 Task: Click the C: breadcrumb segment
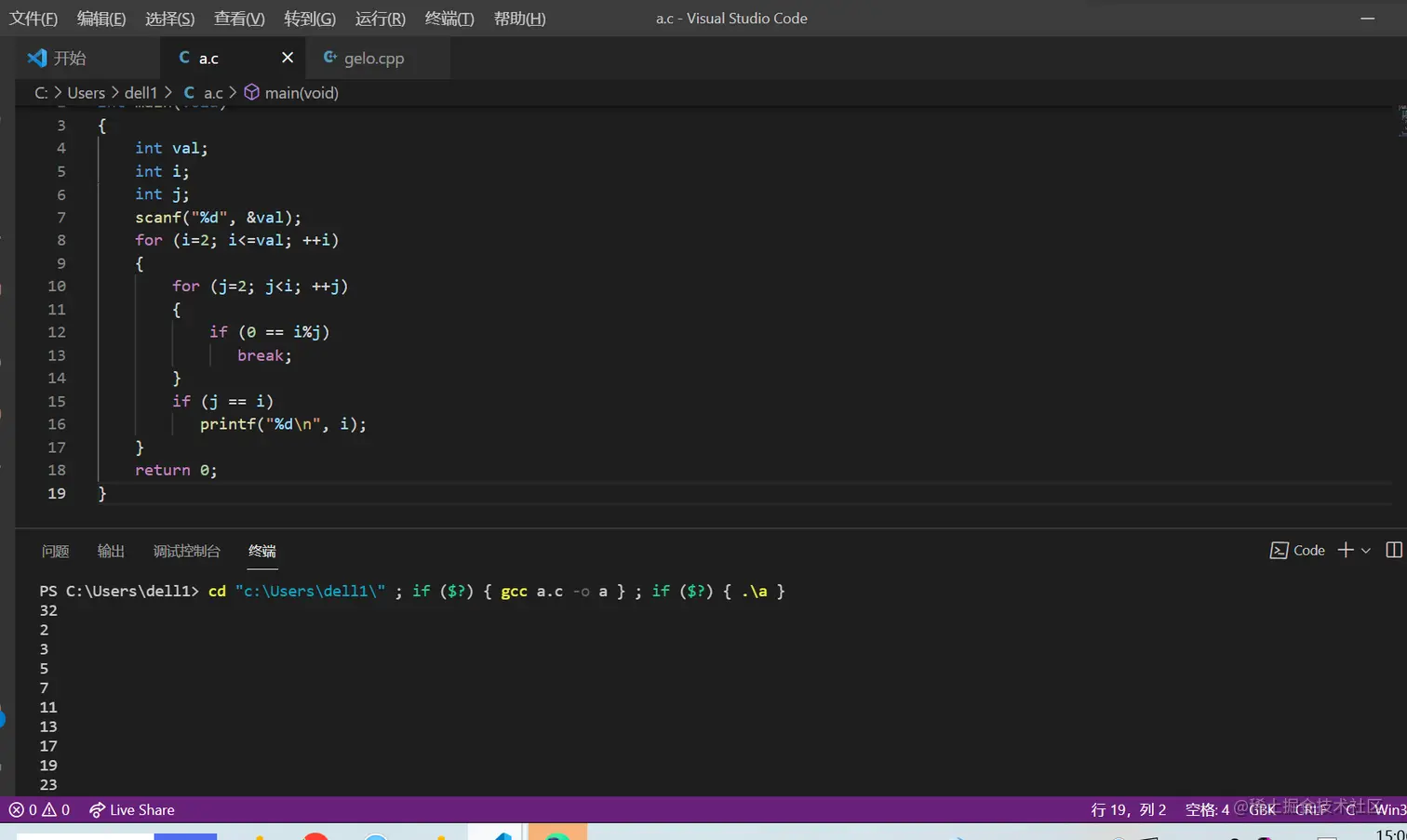[x=42, y=93]
